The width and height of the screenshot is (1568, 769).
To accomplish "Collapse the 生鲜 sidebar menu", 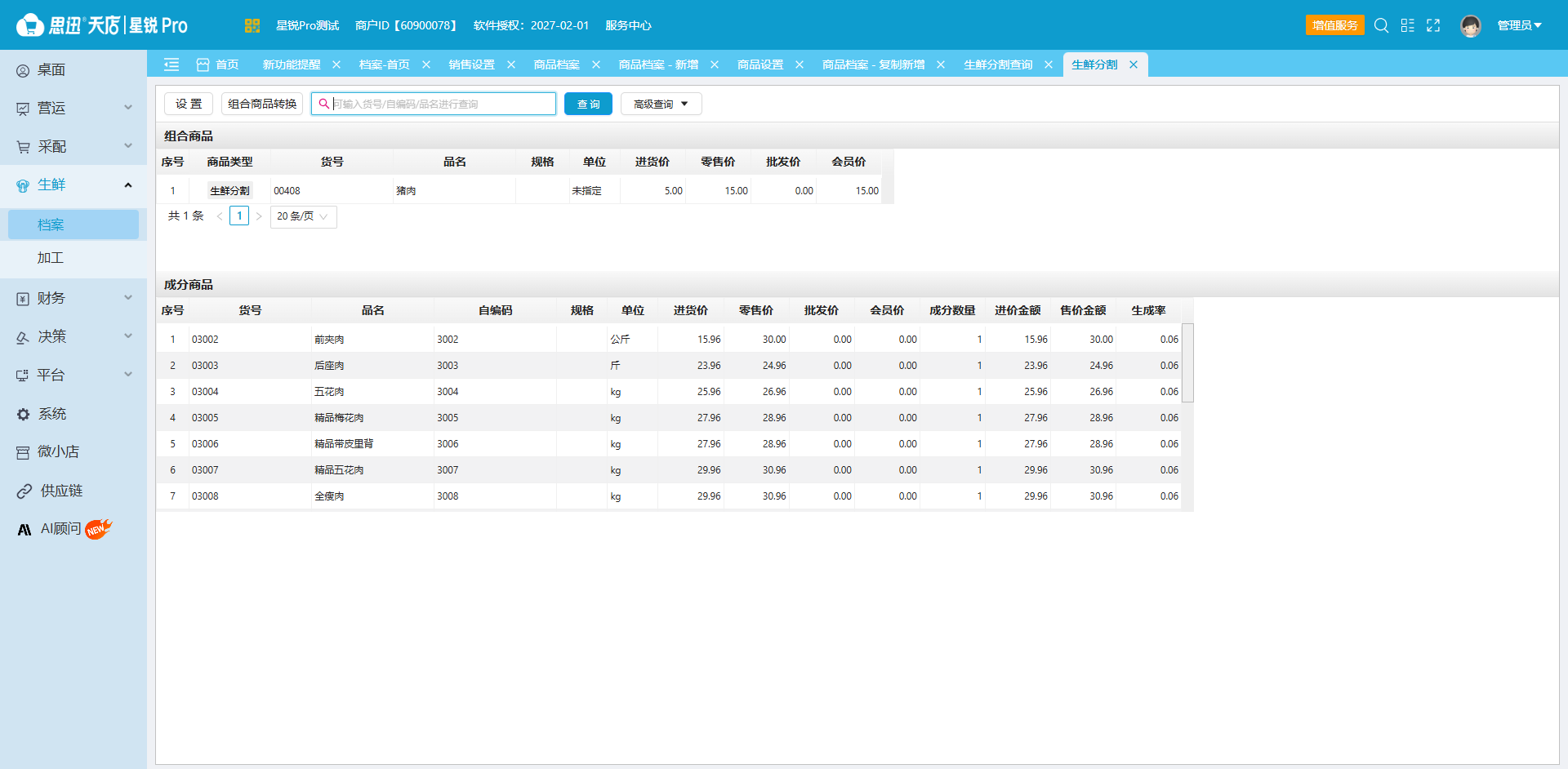I will click(73, 184).
